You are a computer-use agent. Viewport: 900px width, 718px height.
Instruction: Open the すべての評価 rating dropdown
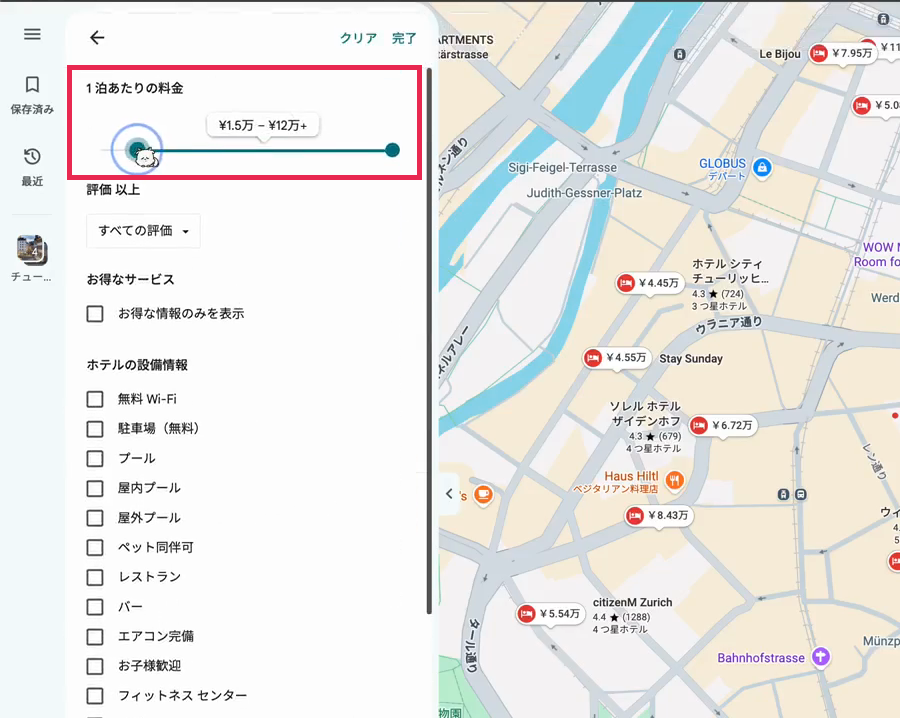(x=143, y=231)
